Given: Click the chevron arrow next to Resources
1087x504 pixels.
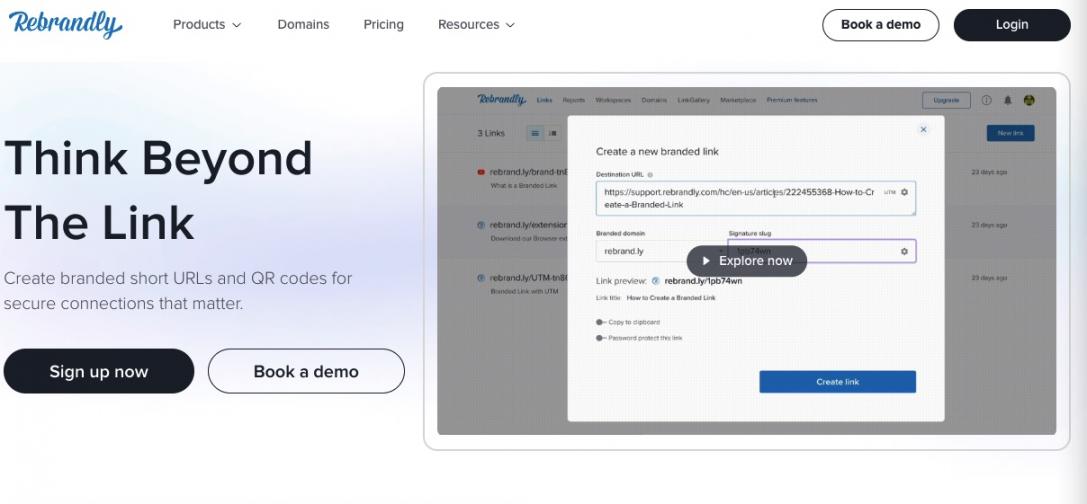Looking at the screenshot, I should click(511, 25).
